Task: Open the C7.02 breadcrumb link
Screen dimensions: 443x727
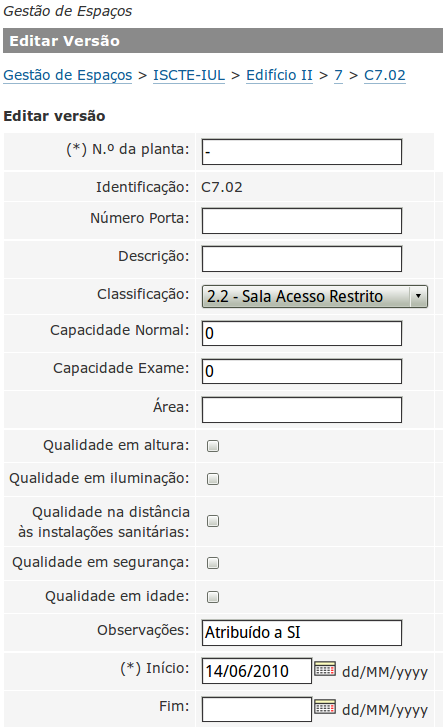Action: tap(385, 75)
